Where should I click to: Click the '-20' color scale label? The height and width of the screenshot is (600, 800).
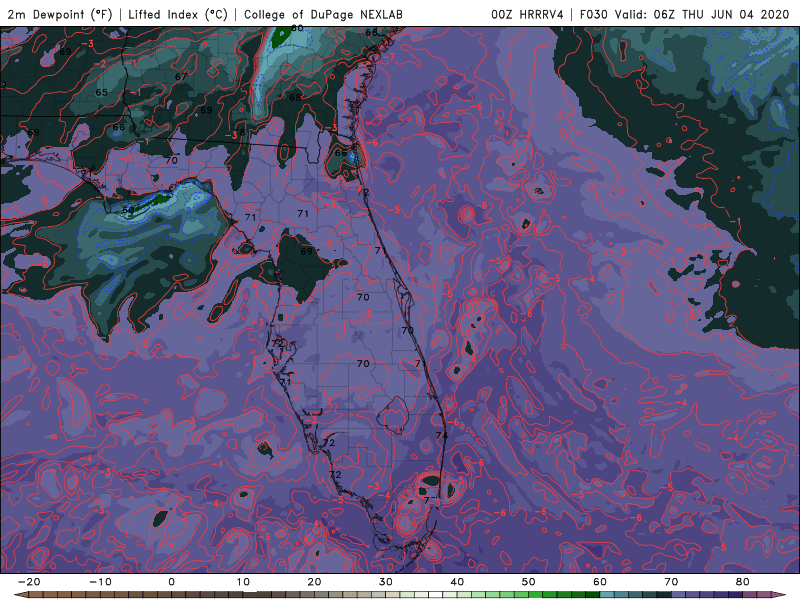click(29, 582)
